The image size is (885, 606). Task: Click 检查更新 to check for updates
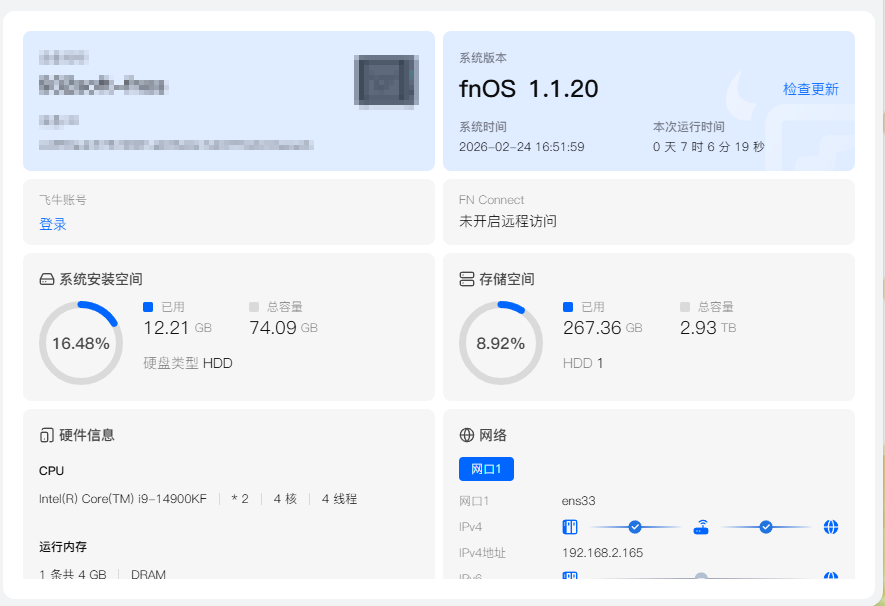(x=811, y=89)
